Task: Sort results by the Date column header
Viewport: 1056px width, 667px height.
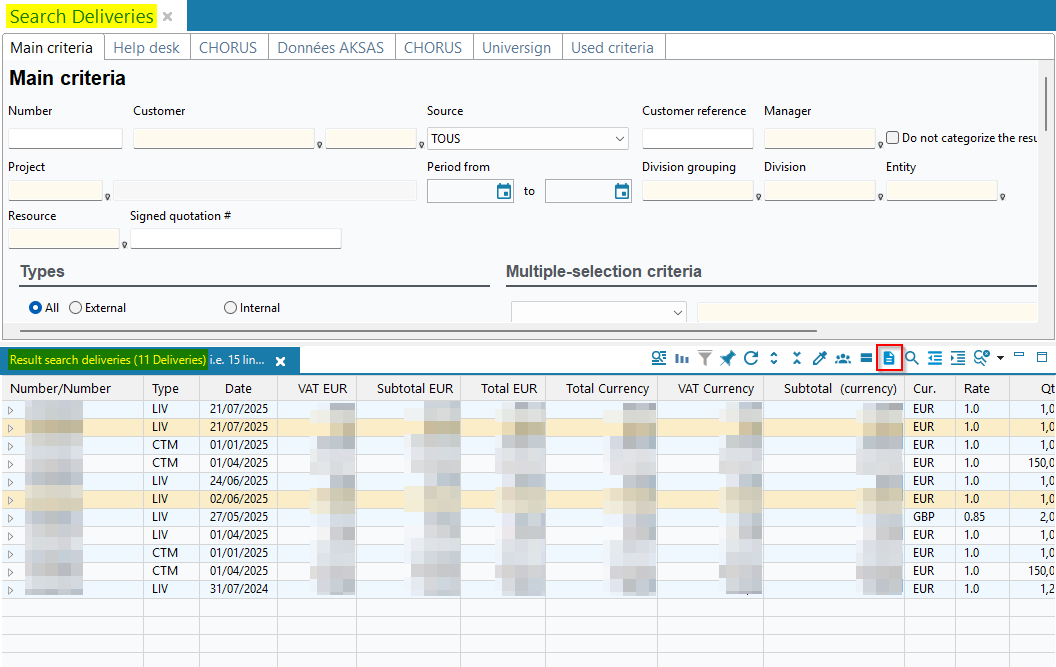Action: point(238,388)
